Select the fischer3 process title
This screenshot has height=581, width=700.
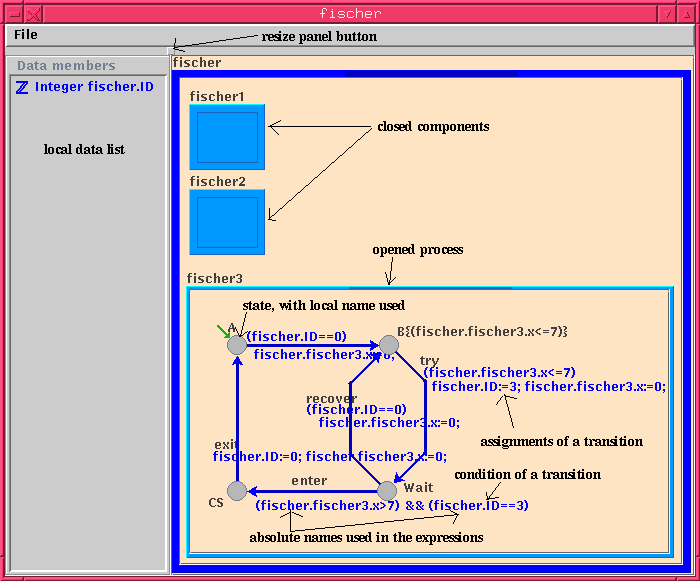215,278
